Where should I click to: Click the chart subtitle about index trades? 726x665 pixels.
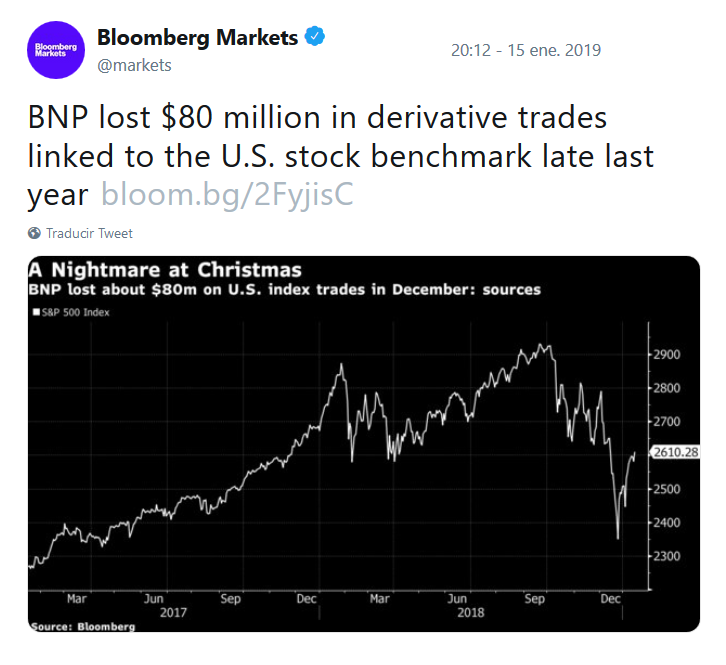pos(285,290)
